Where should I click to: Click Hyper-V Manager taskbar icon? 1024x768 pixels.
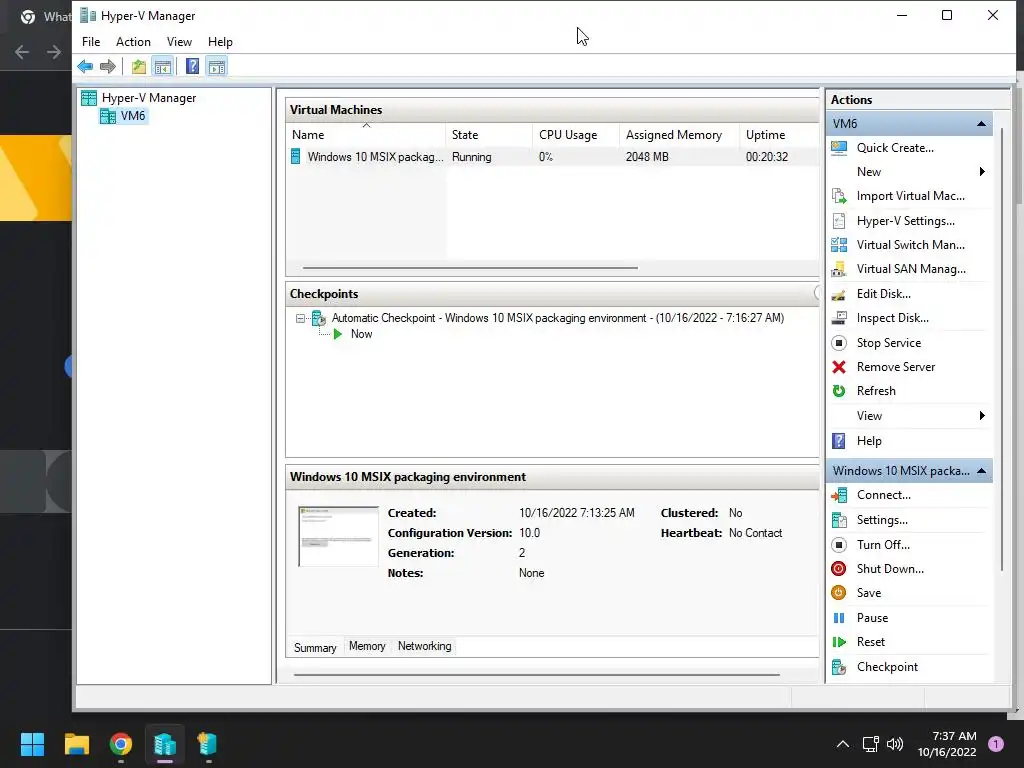click(165, 744)
